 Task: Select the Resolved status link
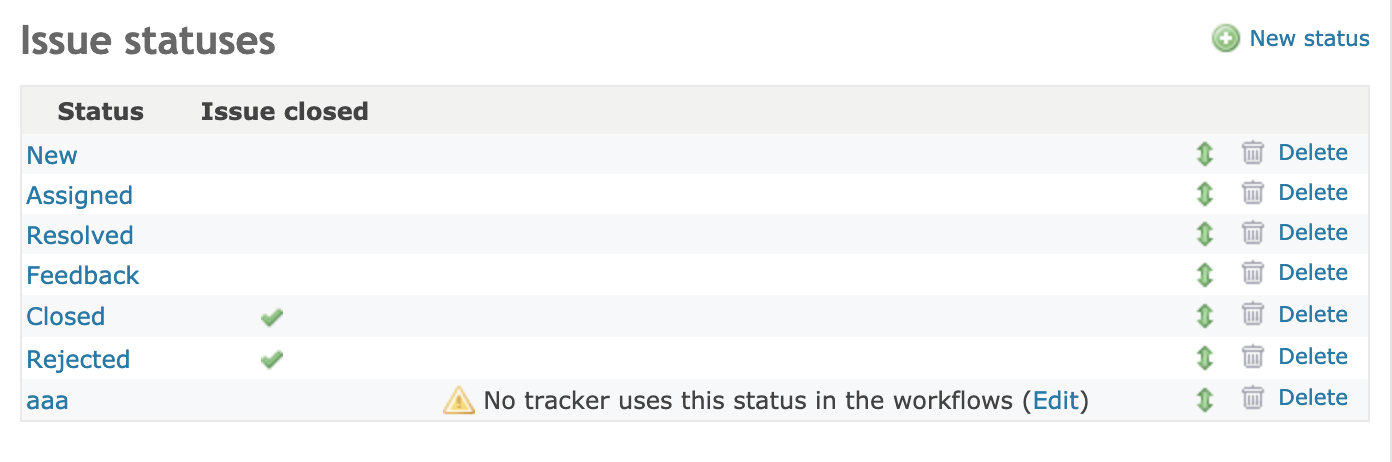[80, 236]
